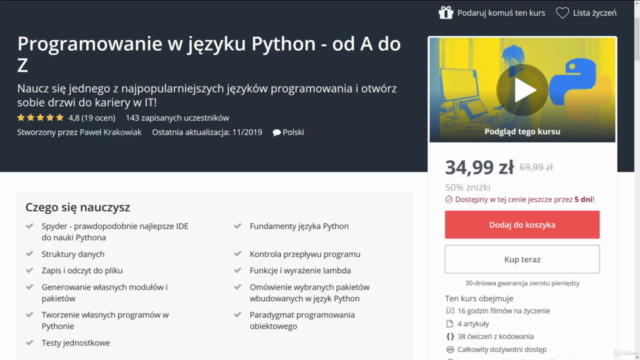Click 'Struktury danych' list item text
640x360 pixels.
[73, 254]
